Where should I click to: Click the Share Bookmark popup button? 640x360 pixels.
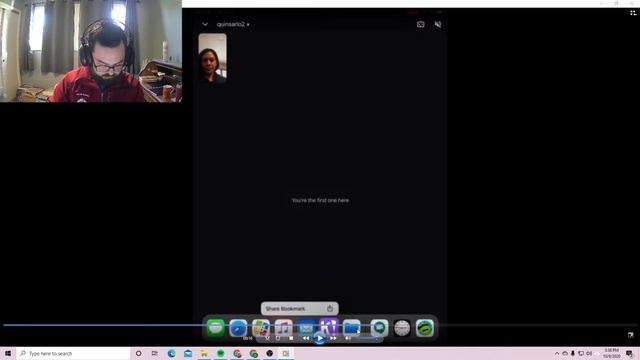coord(299,309)
